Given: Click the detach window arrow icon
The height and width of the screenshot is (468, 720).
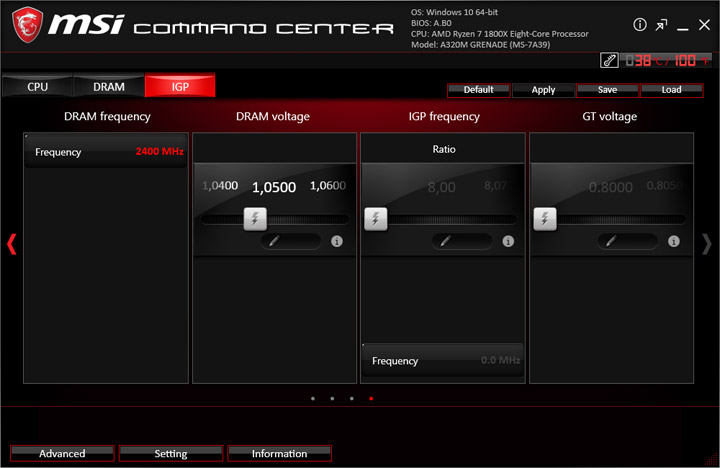Looking at the screenshot, I should click(x=661, y=25).
